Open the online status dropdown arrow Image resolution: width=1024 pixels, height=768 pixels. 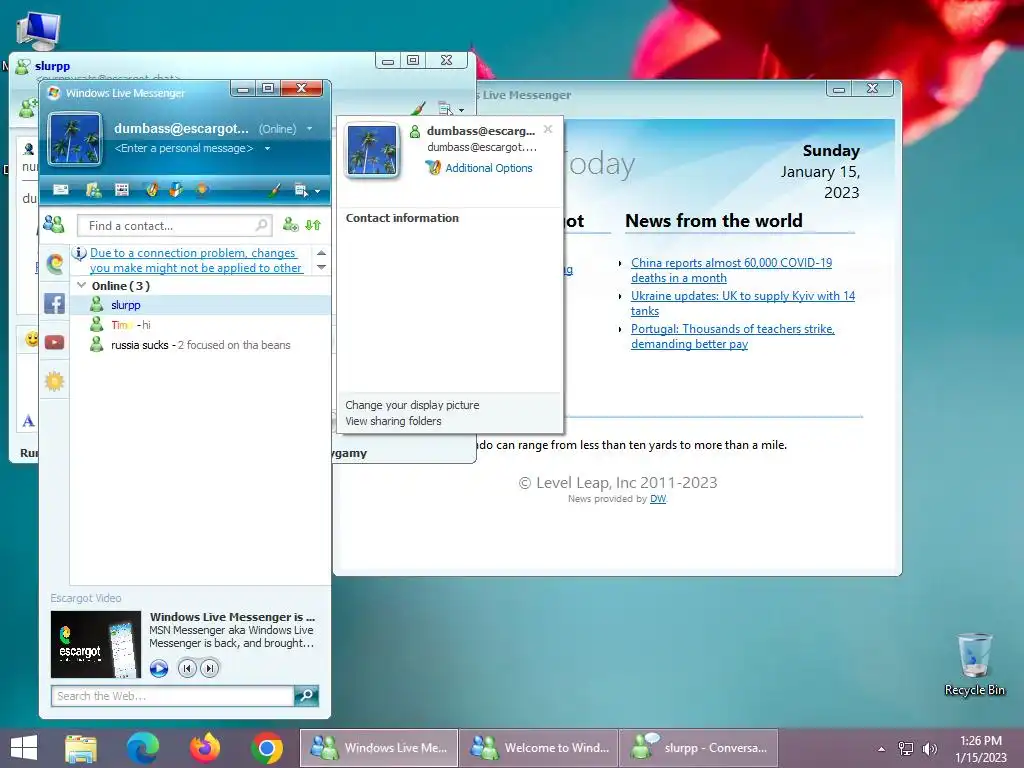coord(310,129)
